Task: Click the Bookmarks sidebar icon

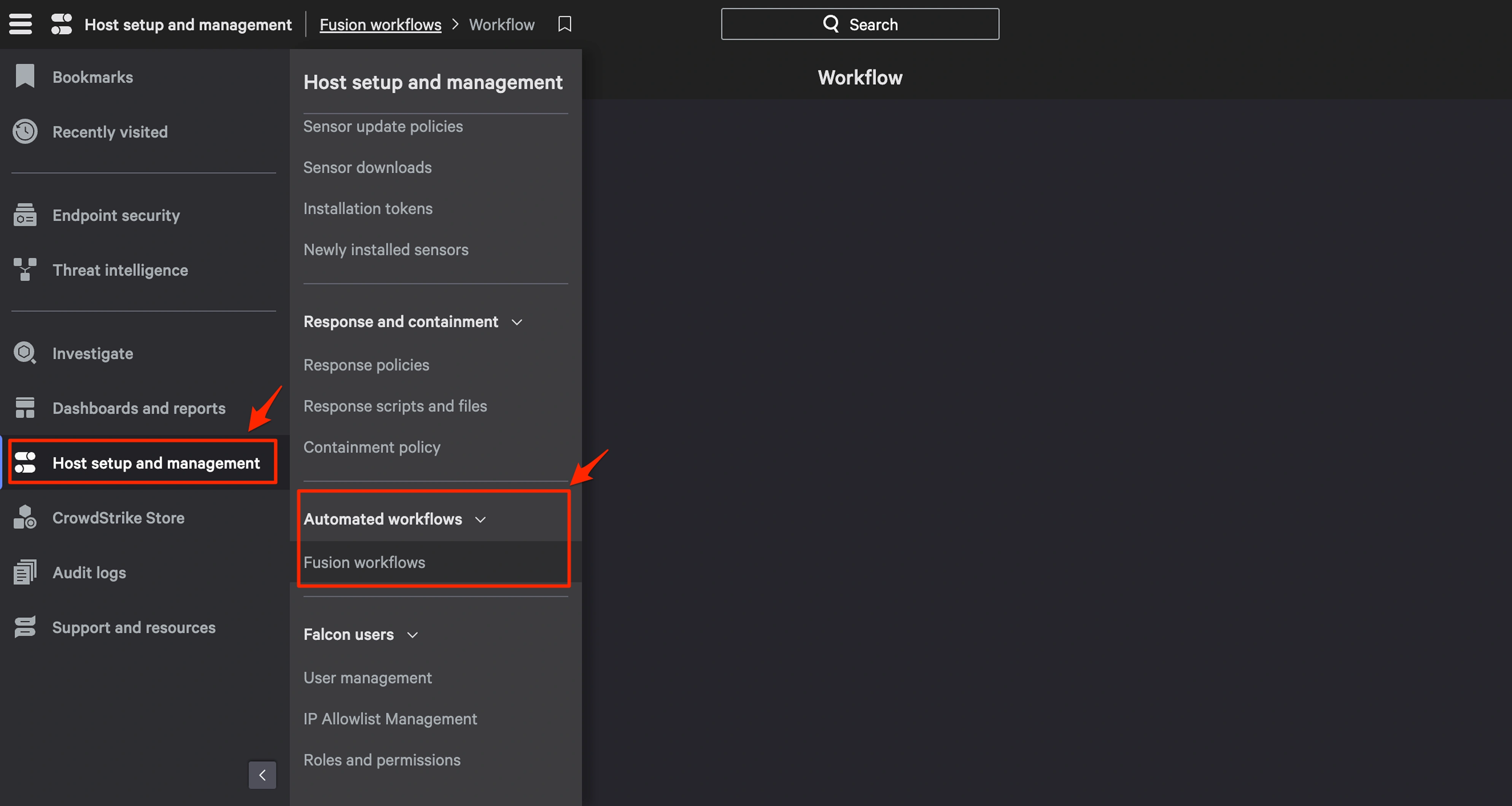Action: [25, 76]
